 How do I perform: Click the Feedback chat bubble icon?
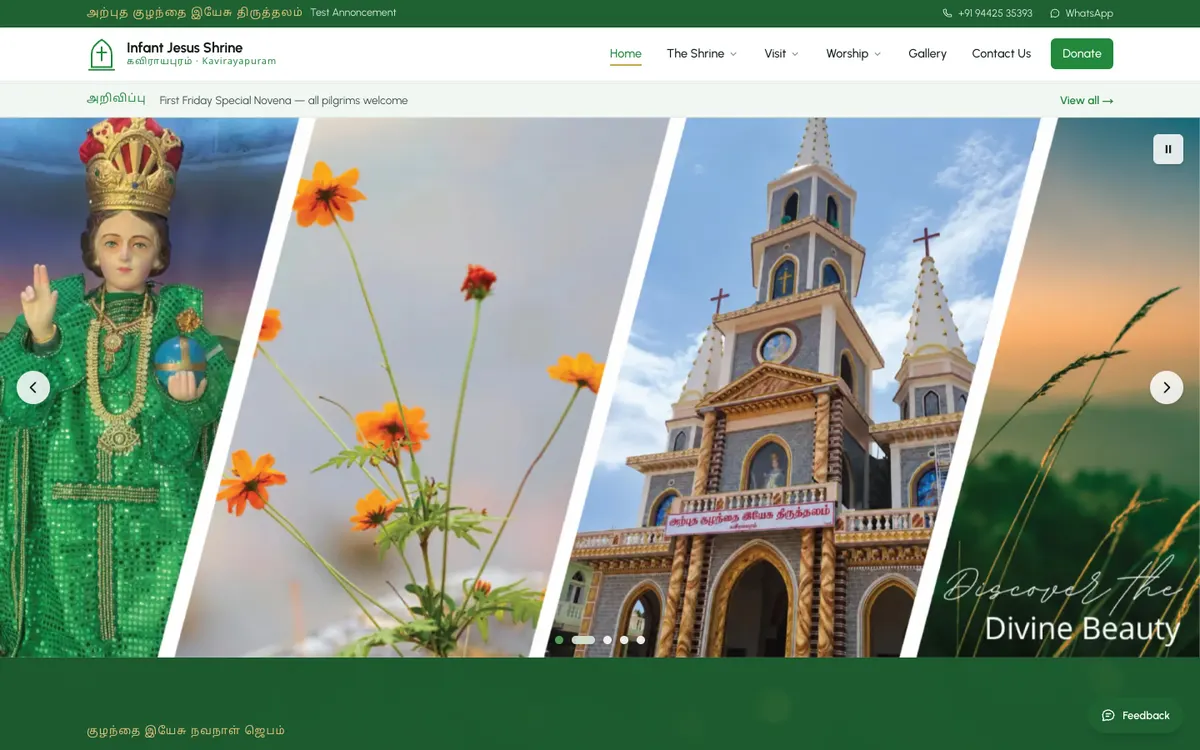tap(1108, 715)
